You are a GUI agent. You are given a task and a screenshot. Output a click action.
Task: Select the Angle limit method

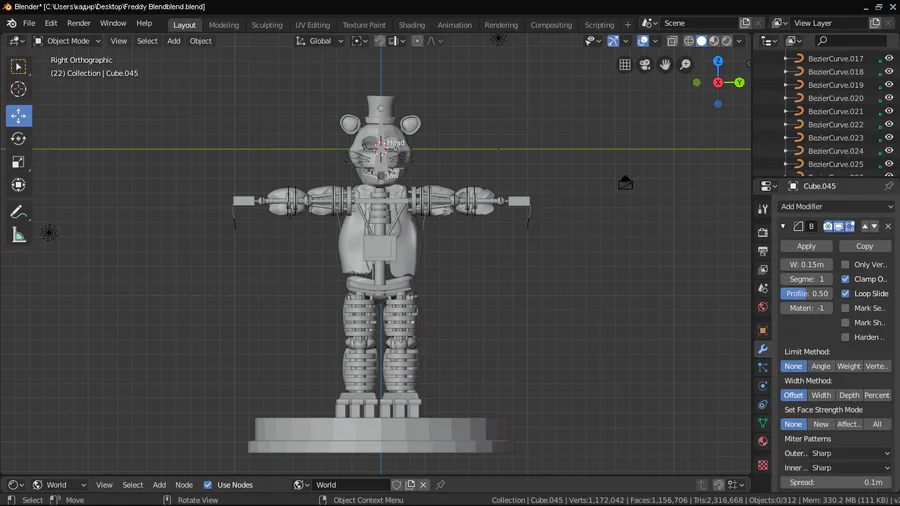[820, 366]
